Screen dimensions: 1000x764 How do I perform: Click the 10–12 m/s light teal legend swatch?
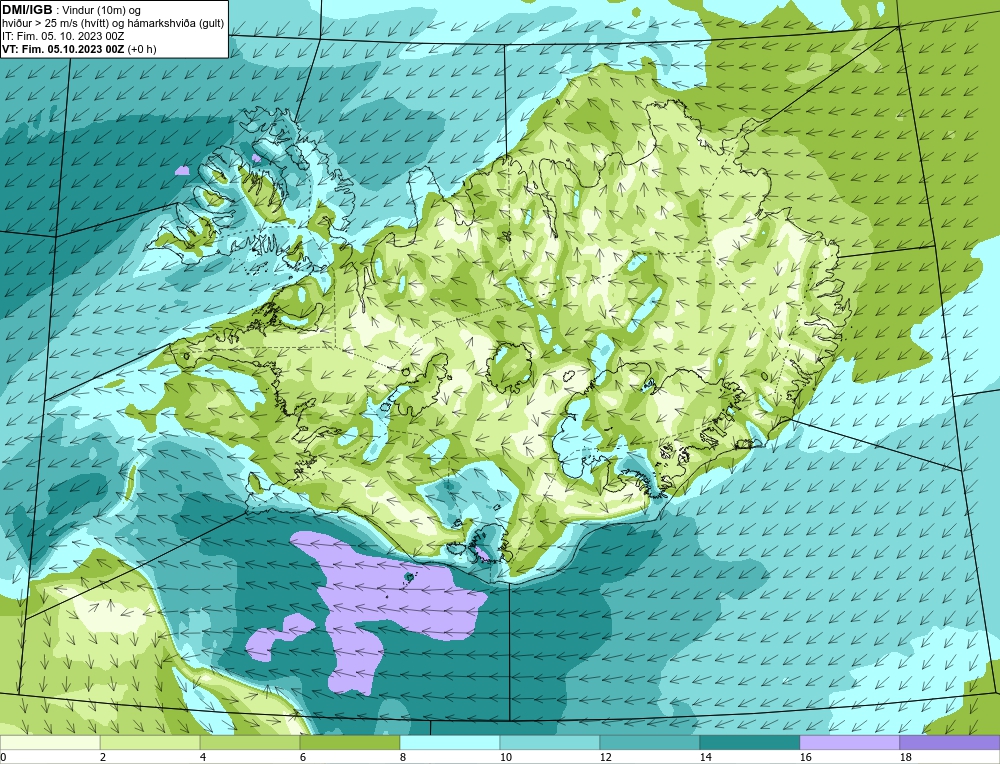(550, 742)
